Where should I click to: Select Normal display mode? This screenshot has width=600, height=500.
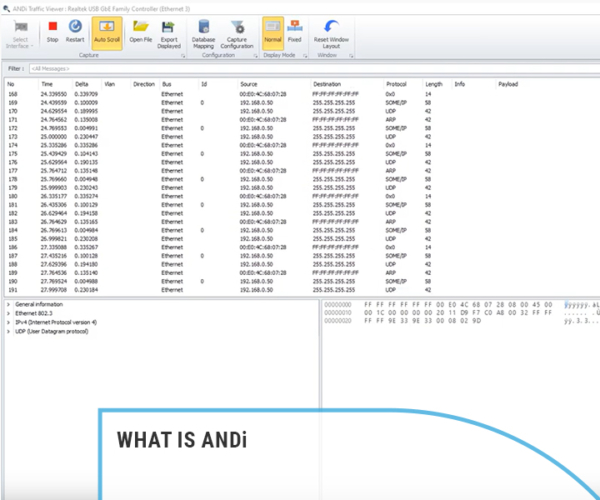[273, 34]
